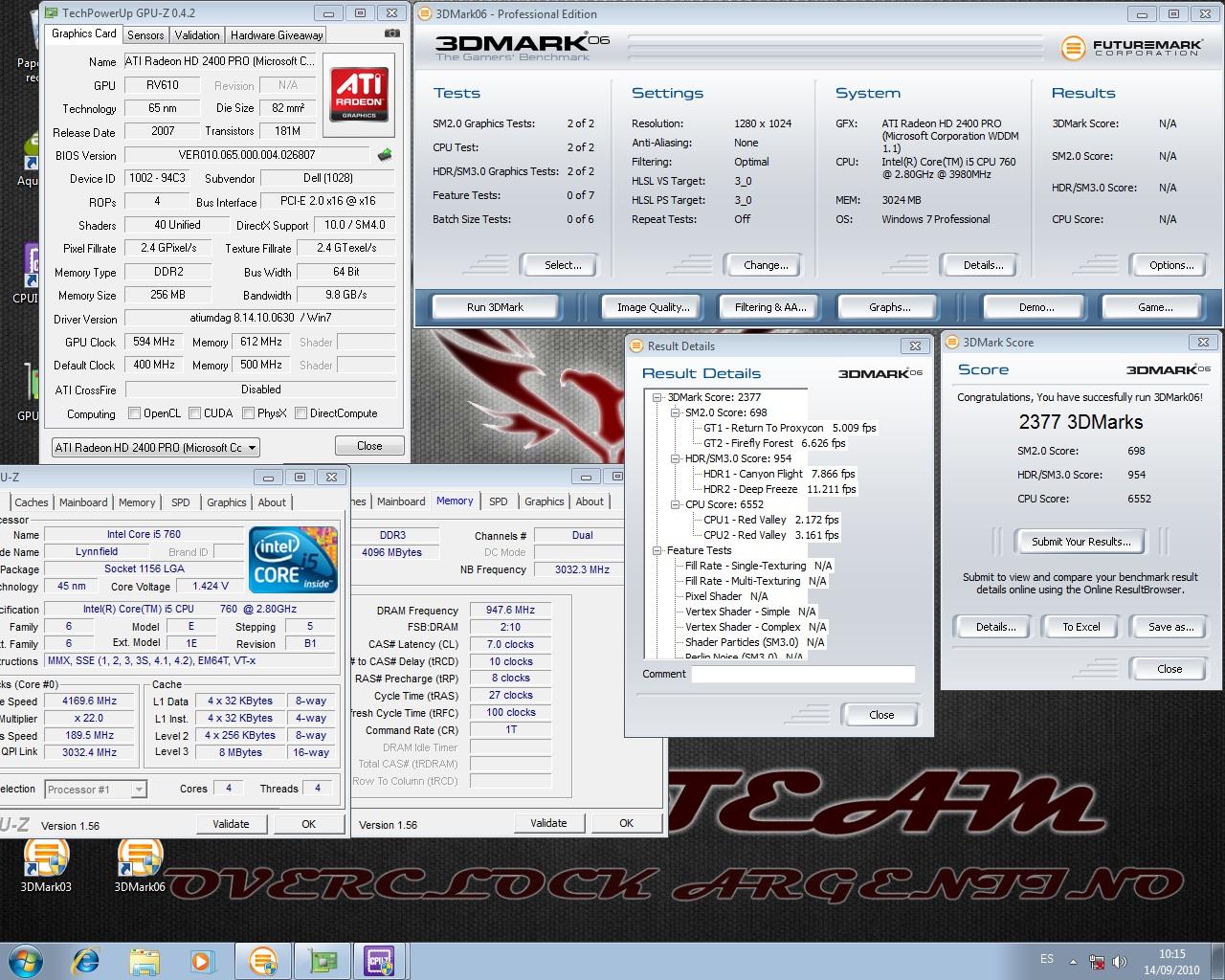Collapse the HDR/SM3.0 Score tree node

coord(676,458)
